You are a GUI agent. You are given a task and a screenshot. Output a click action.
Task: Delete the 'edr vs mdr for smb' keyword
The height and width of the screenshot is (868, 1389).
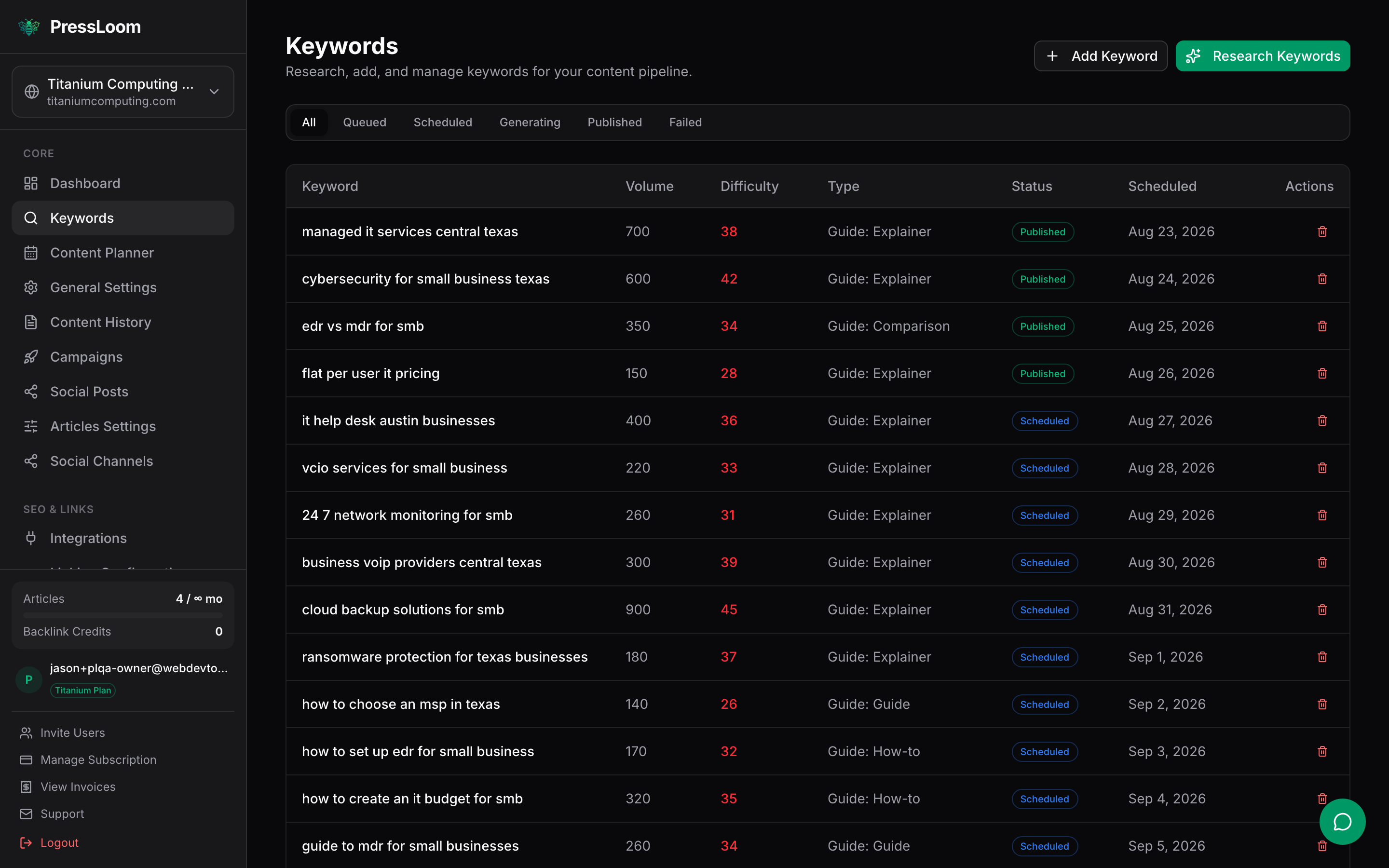click(x=1322, y=326)
